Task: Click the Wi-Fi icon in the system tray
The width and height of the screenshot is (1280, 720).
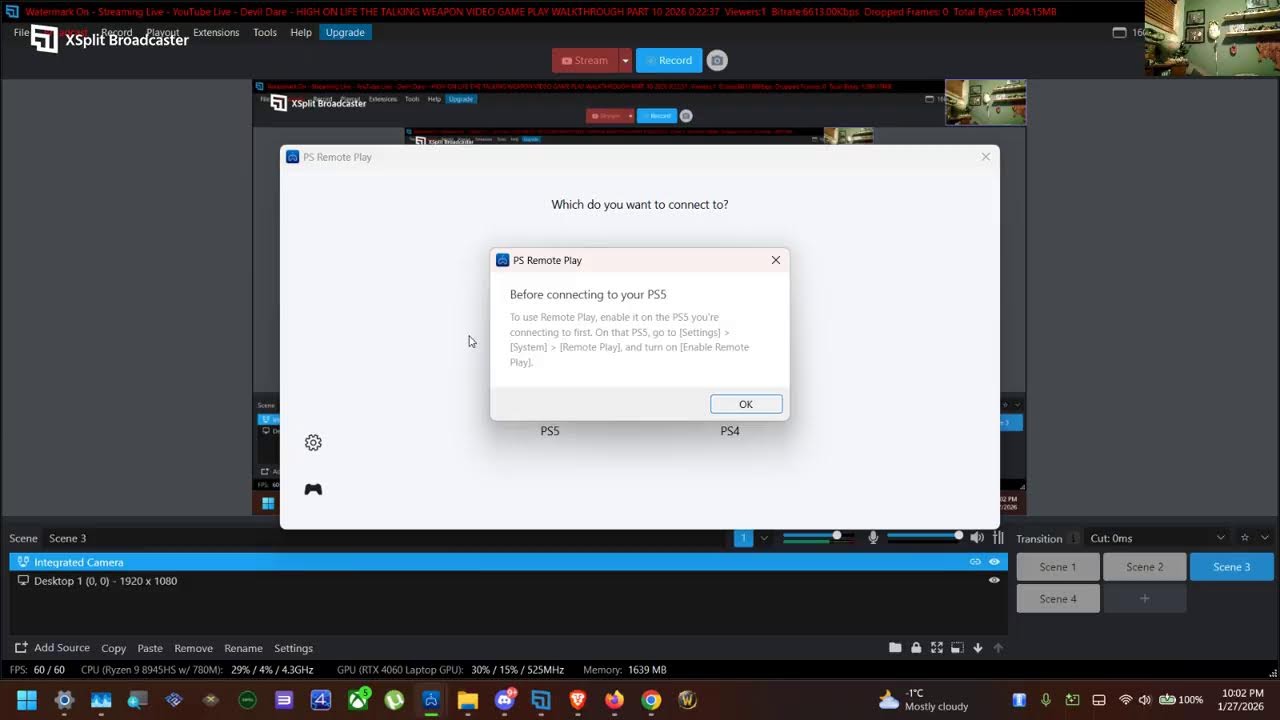Action: coord(1126,700)
